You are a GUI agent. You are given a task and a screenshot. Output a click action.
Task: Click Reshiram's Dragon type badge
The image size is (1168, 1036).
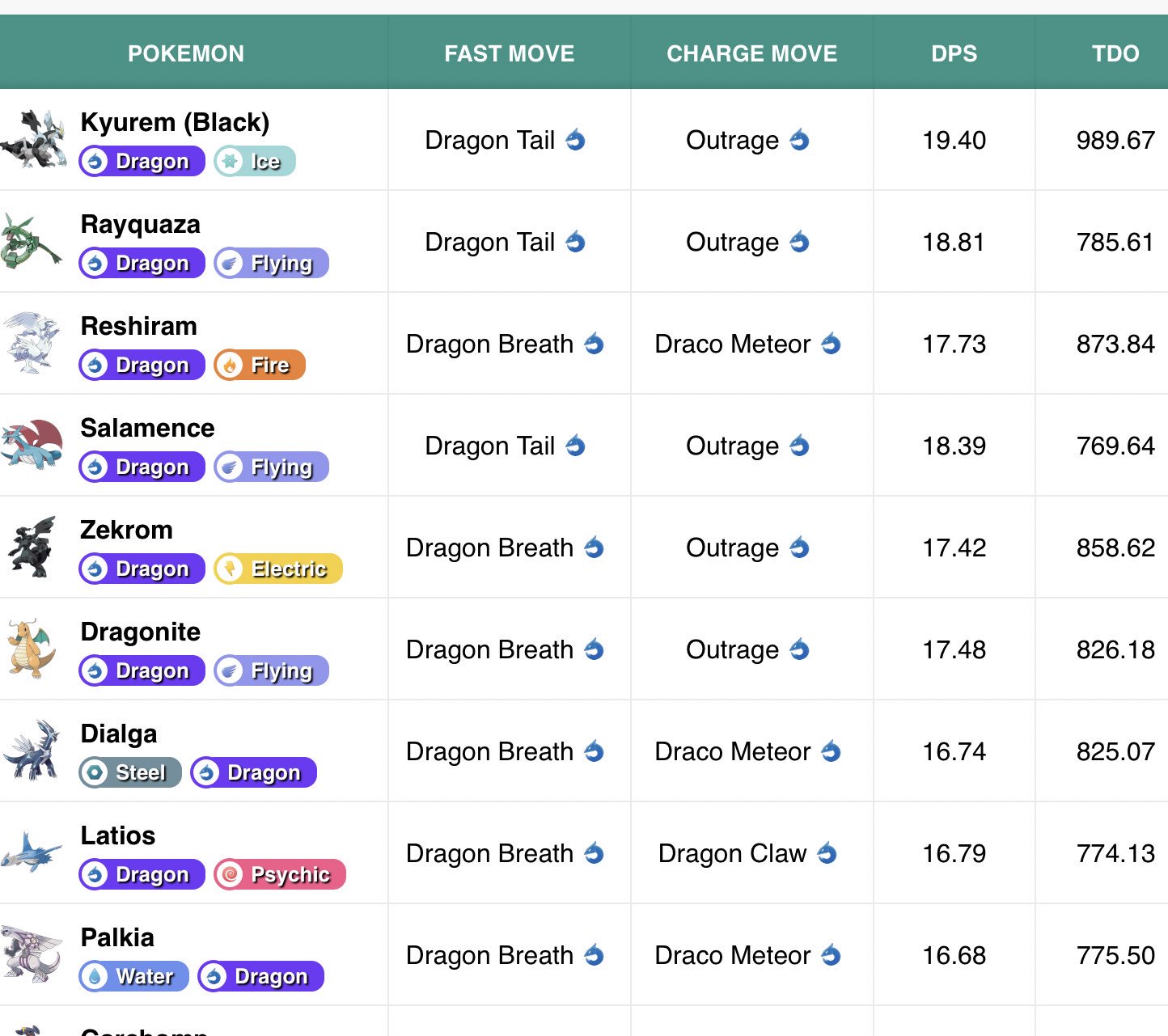(x=142, y=365)
